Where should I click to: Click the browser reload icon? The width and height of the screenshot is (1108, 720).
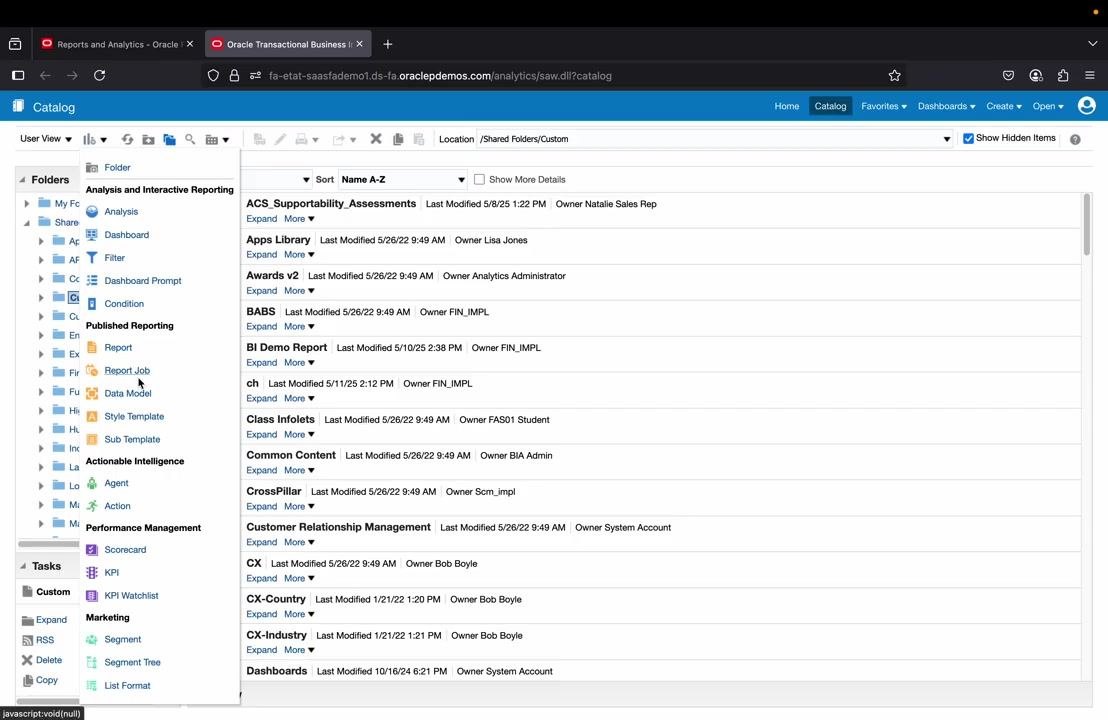point(100,76)
